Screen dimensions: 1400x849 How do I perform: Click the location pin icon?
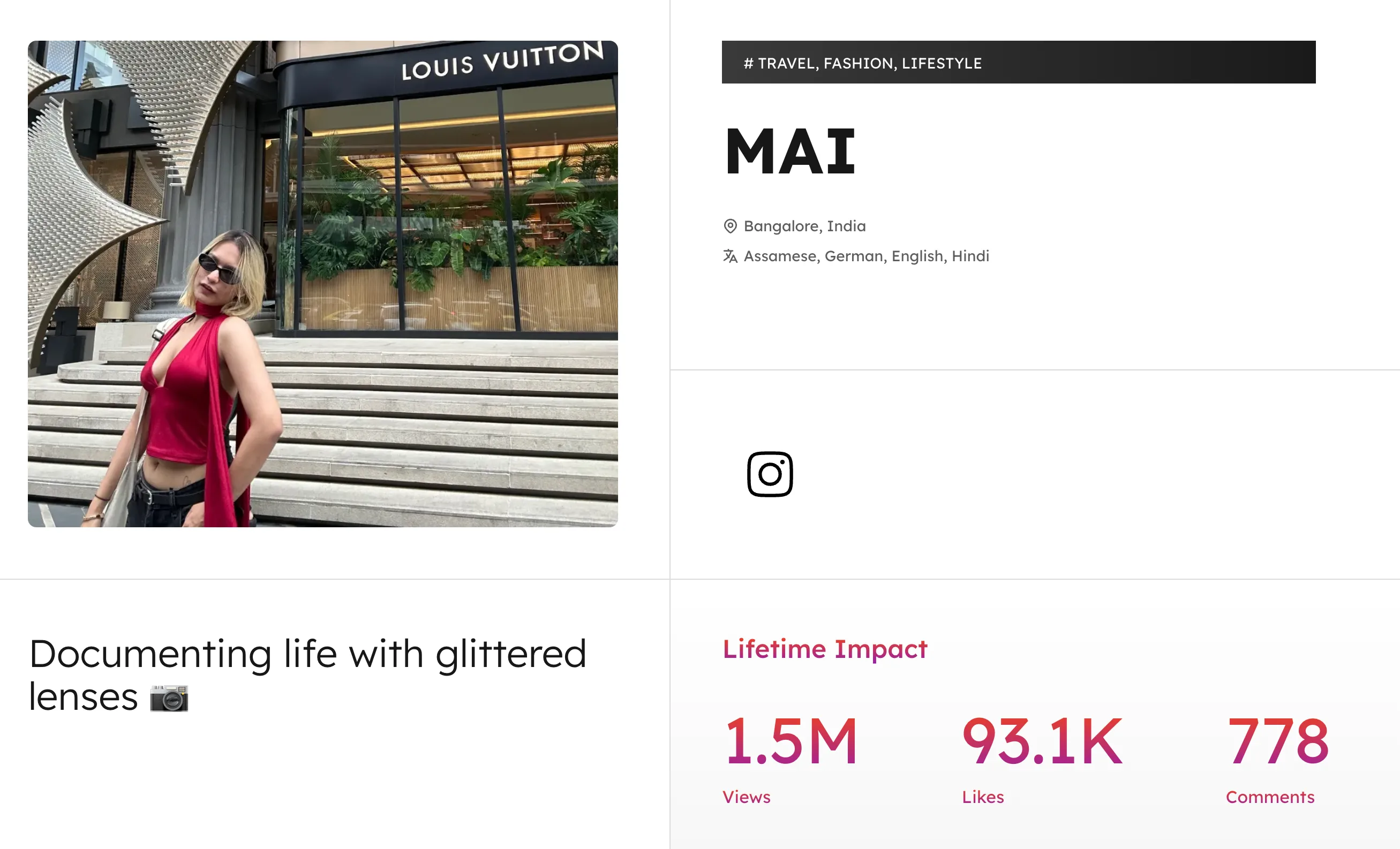(730, 226)
